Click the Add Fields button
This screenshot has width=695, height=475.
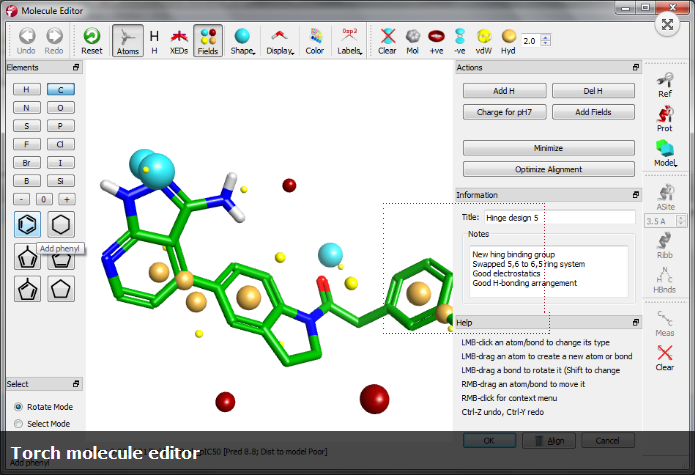(593, 112)
